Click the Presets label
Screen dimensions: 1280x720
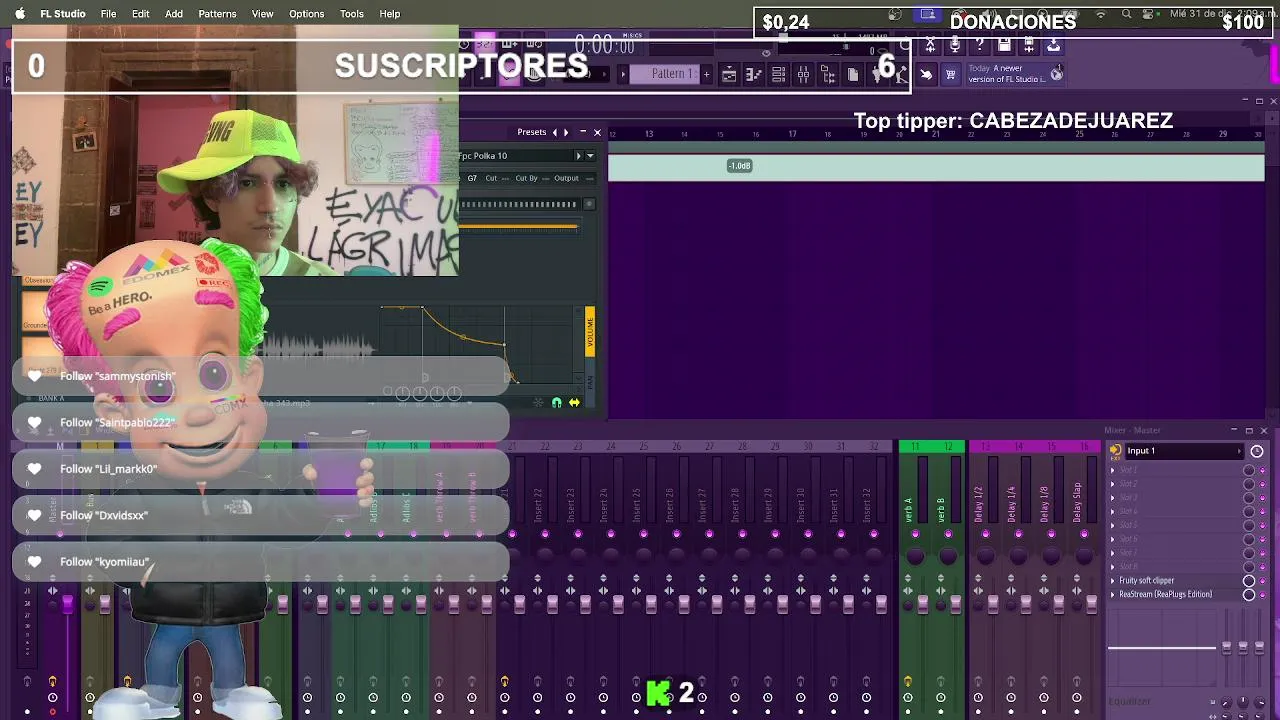tap(531, 132)
